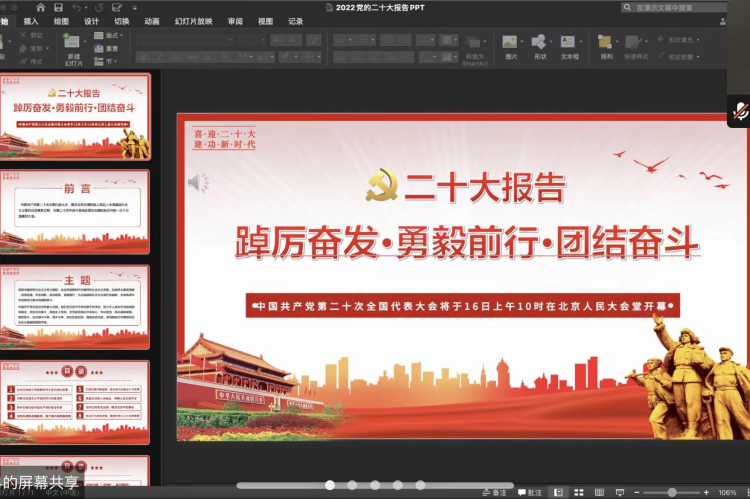Open the 节 (Section) dropdown
This screenshot has height=499, width=750.
click(105, 61)
